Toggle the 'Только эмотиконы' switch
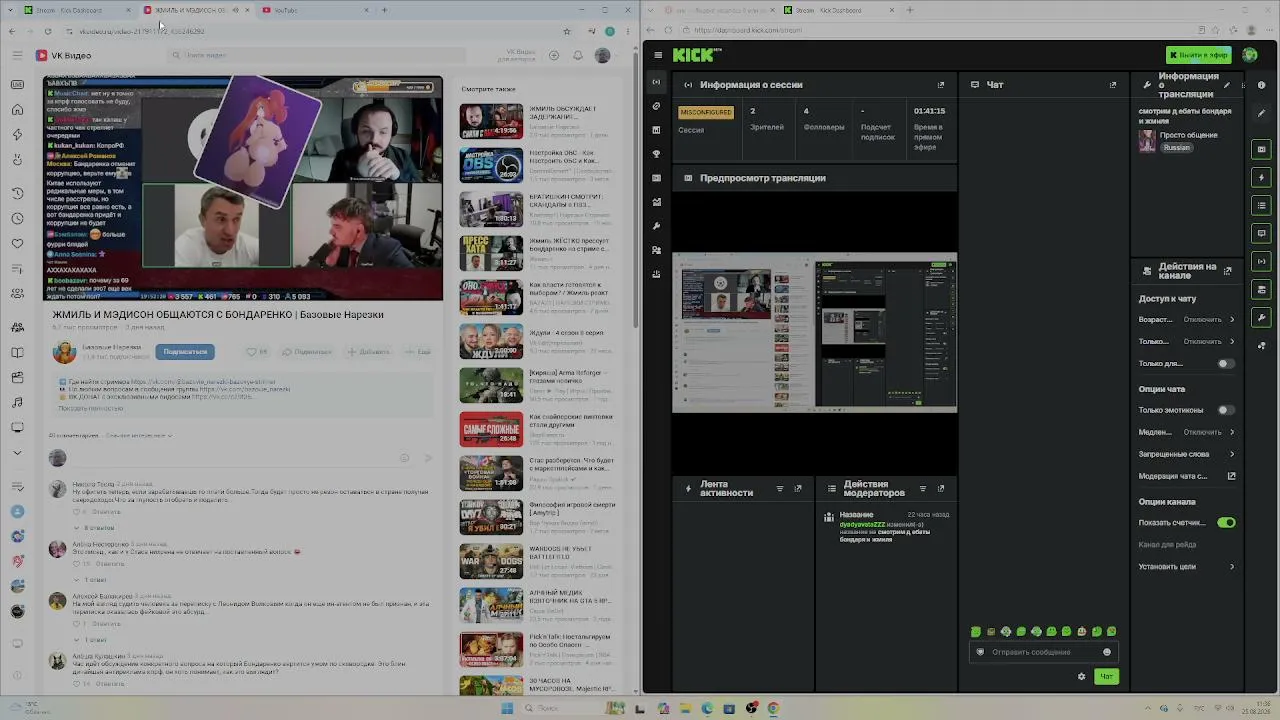 pyautogui.click(x=1226, y=410)
